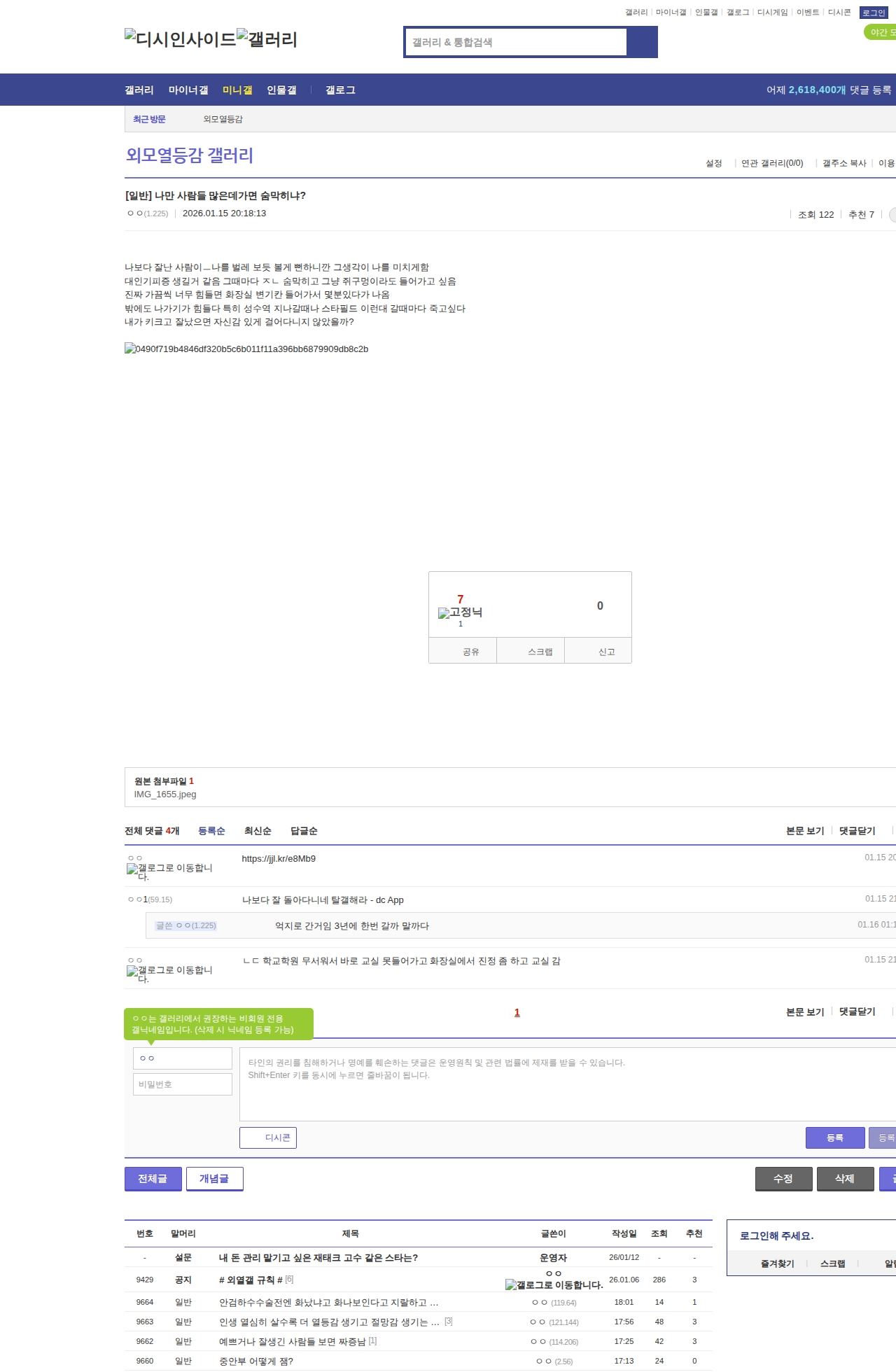Click the 신고 report button
896x1372 pixels.
point(606,652)
